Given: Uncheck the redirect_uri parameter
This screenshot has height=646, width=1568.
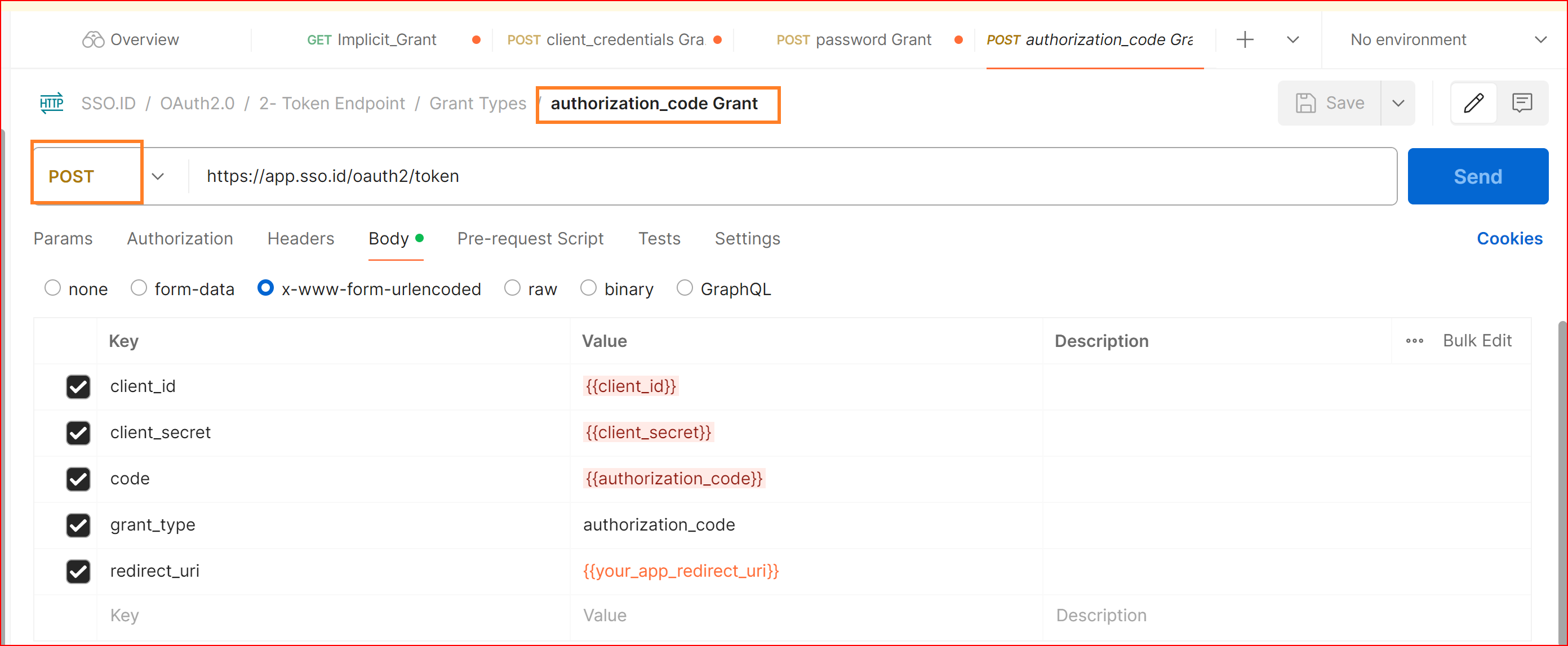Looking at the screenshot, I should click(78, 572).
